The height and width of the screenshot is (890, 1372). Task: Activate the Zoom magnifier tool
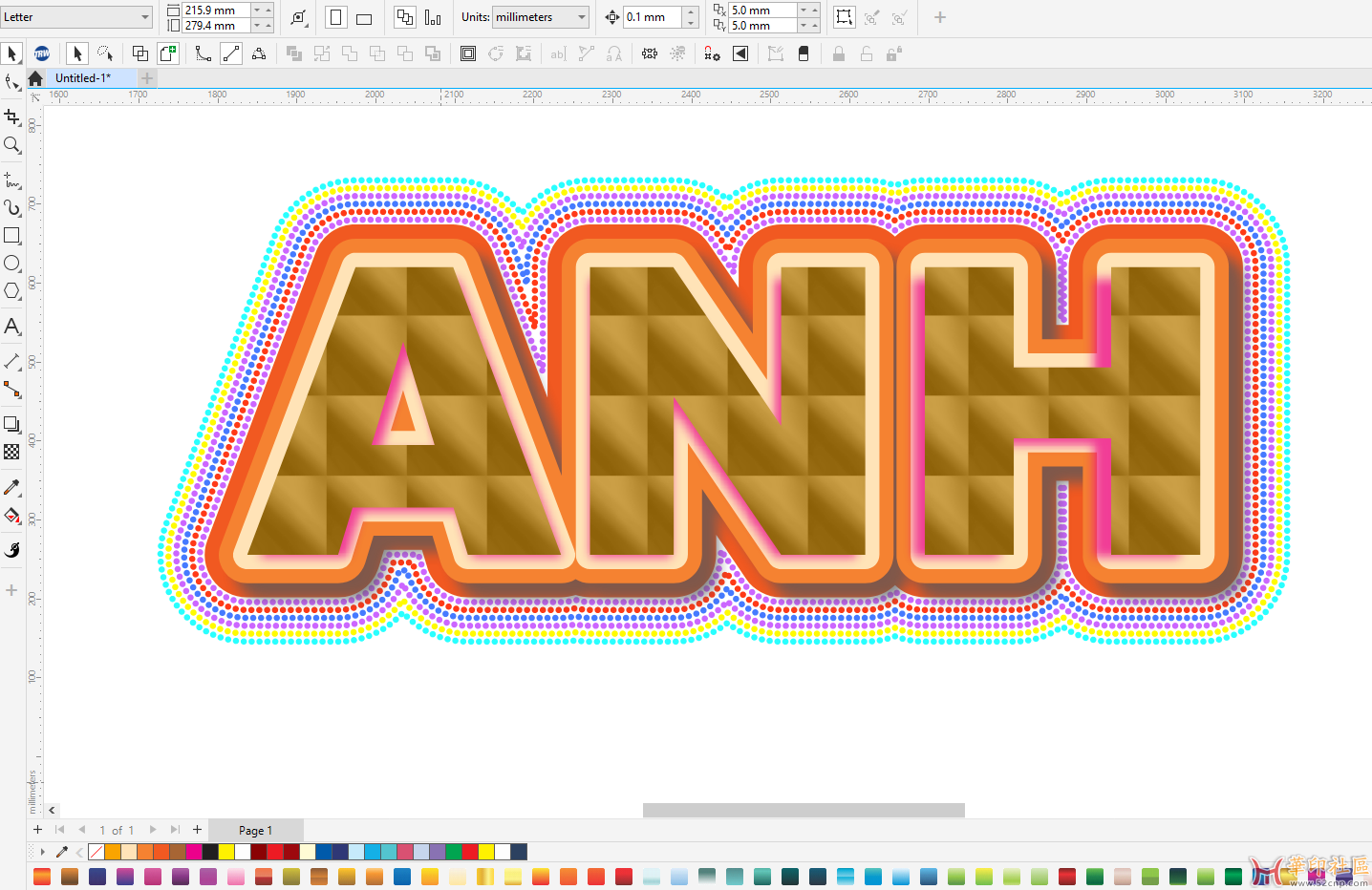pos(11,145)
